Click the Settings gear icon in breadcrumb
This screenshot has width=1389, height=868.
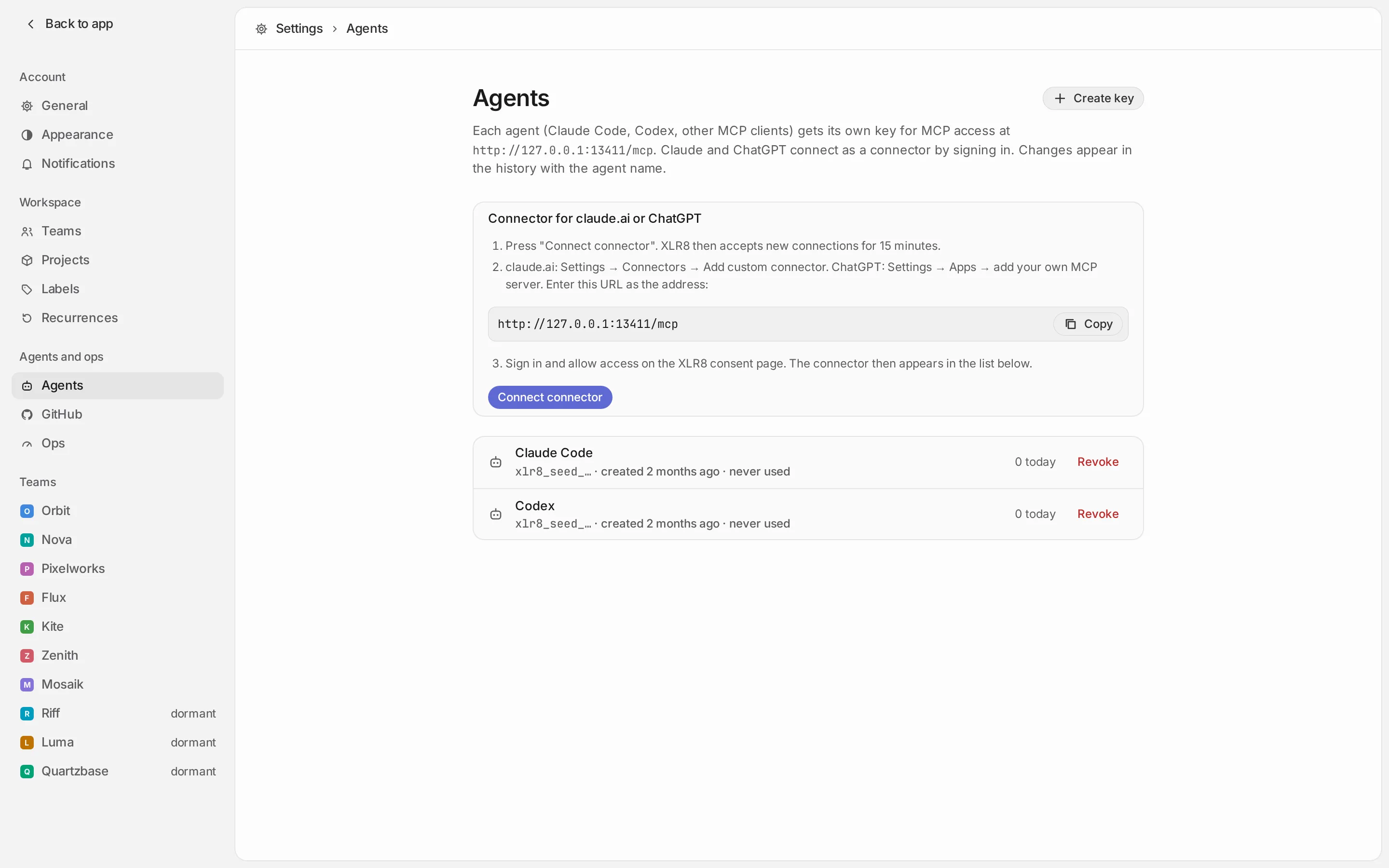pos(261,29)
